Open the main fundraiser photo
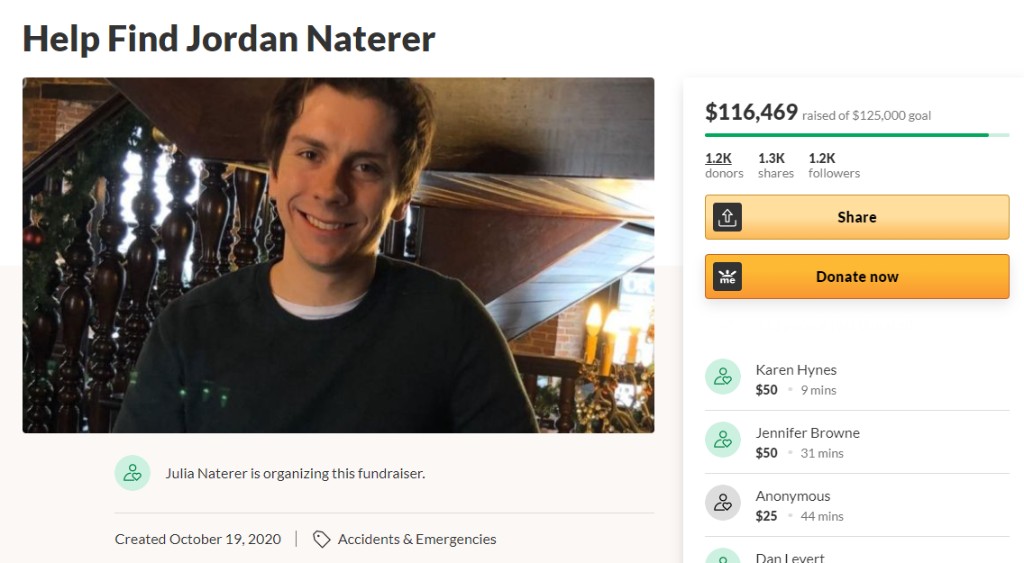 [338, 255]
